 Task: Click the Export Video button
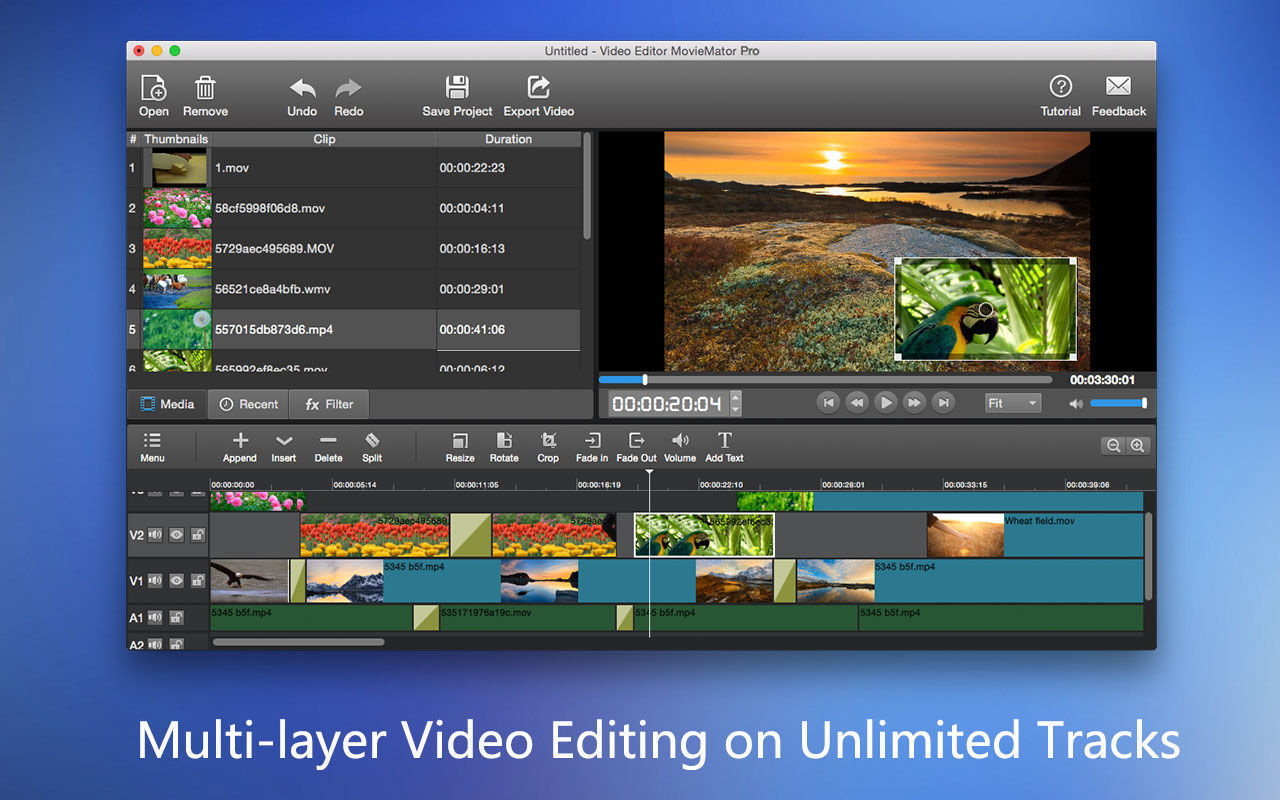click(538, 95)
